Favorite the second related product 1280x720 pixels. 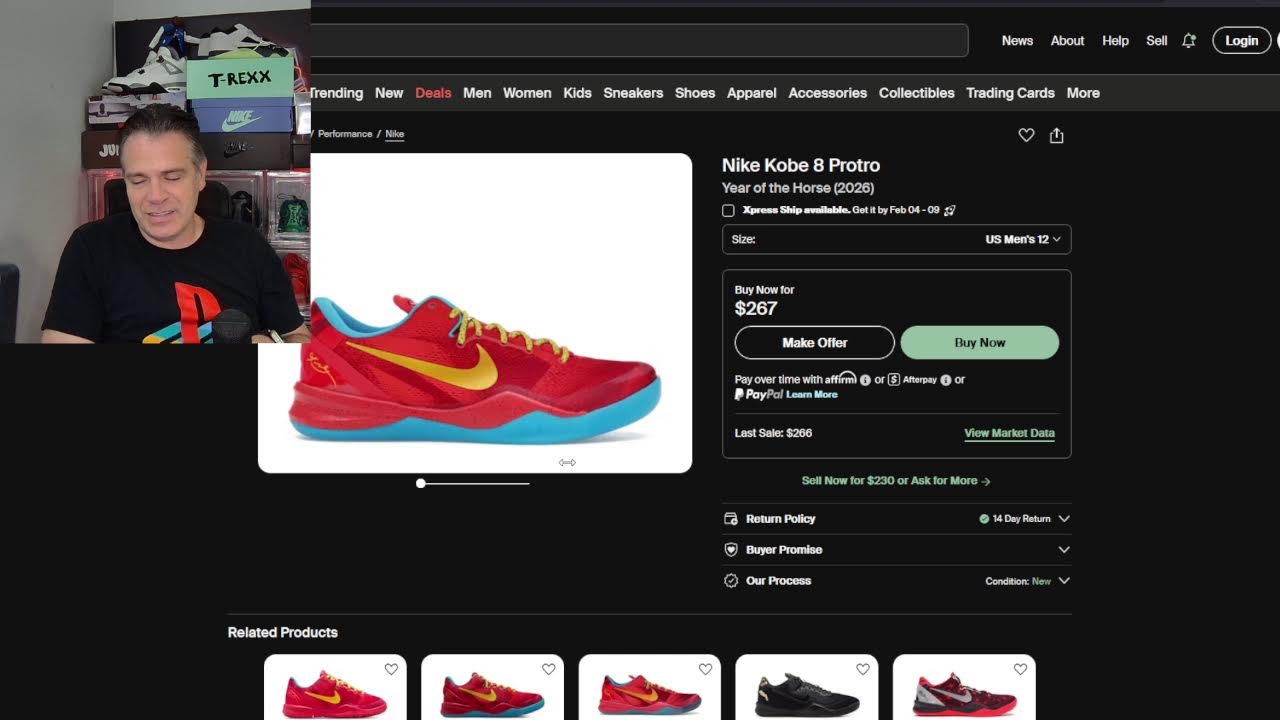[548, 669]
